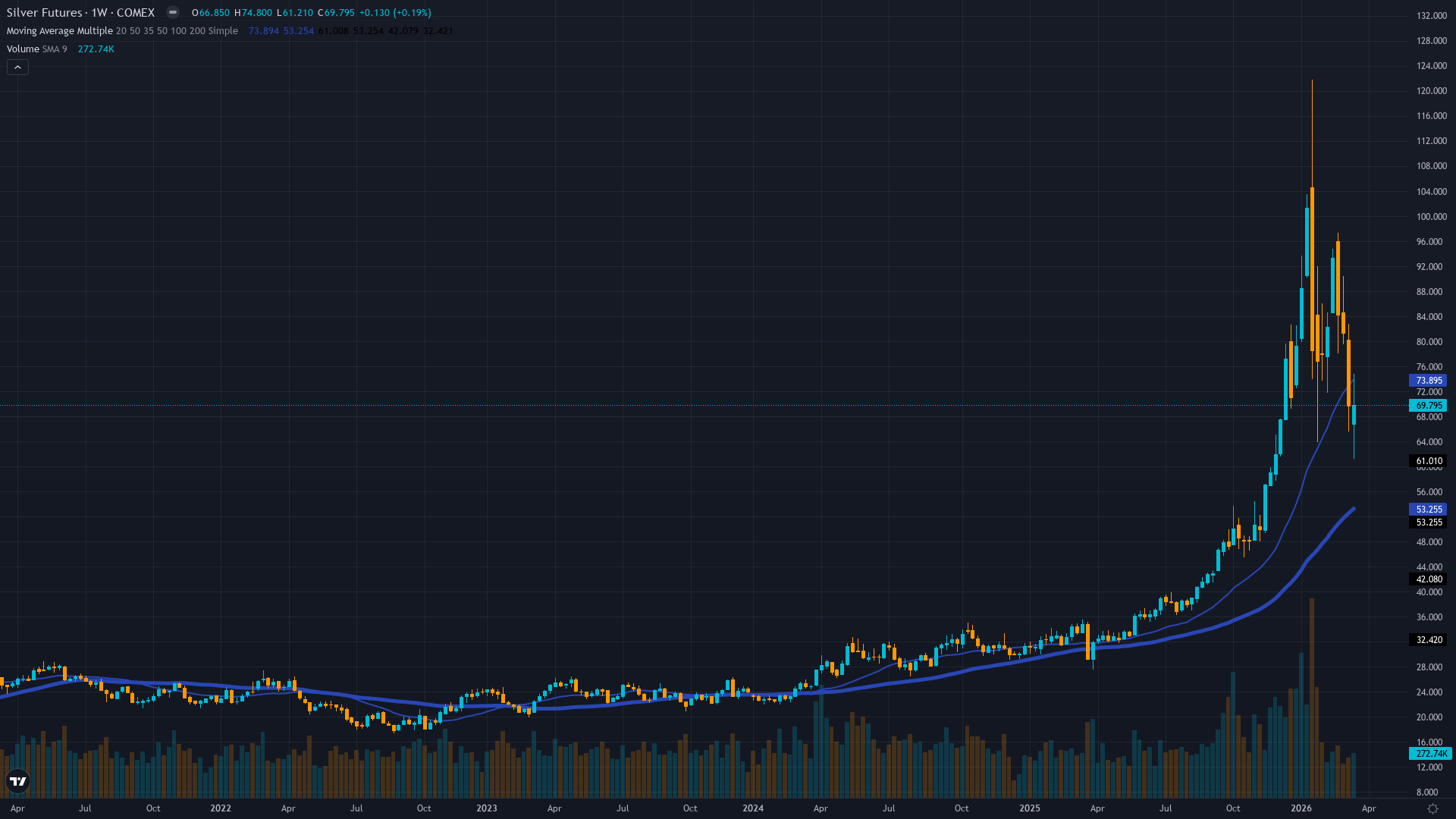Click the 272.74K volume axis label
Image resolution: width=1456 pixels, height=819 pixels.
tap(1431, 754)
